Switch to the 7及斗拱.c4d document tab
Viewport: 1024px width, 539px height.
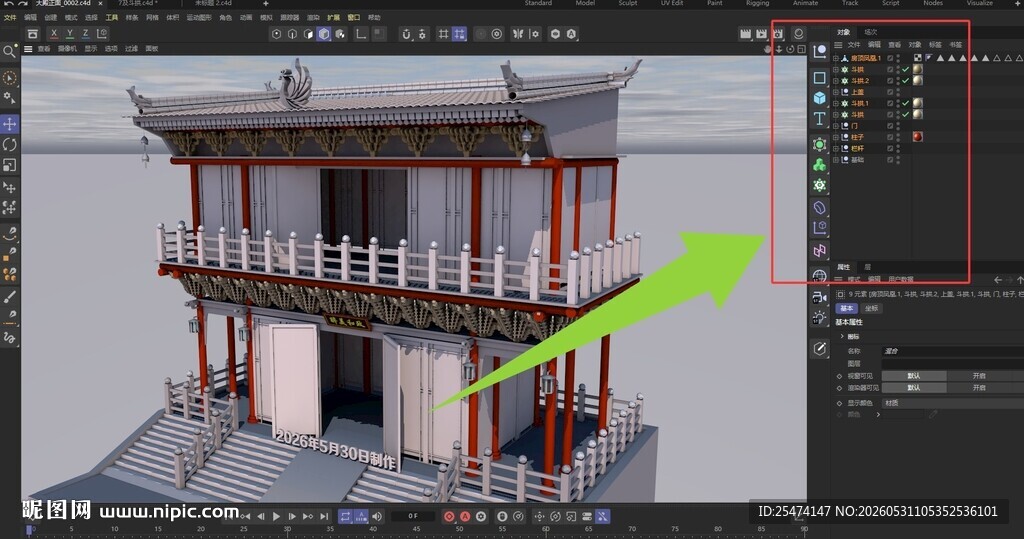(x=138, y=3)
